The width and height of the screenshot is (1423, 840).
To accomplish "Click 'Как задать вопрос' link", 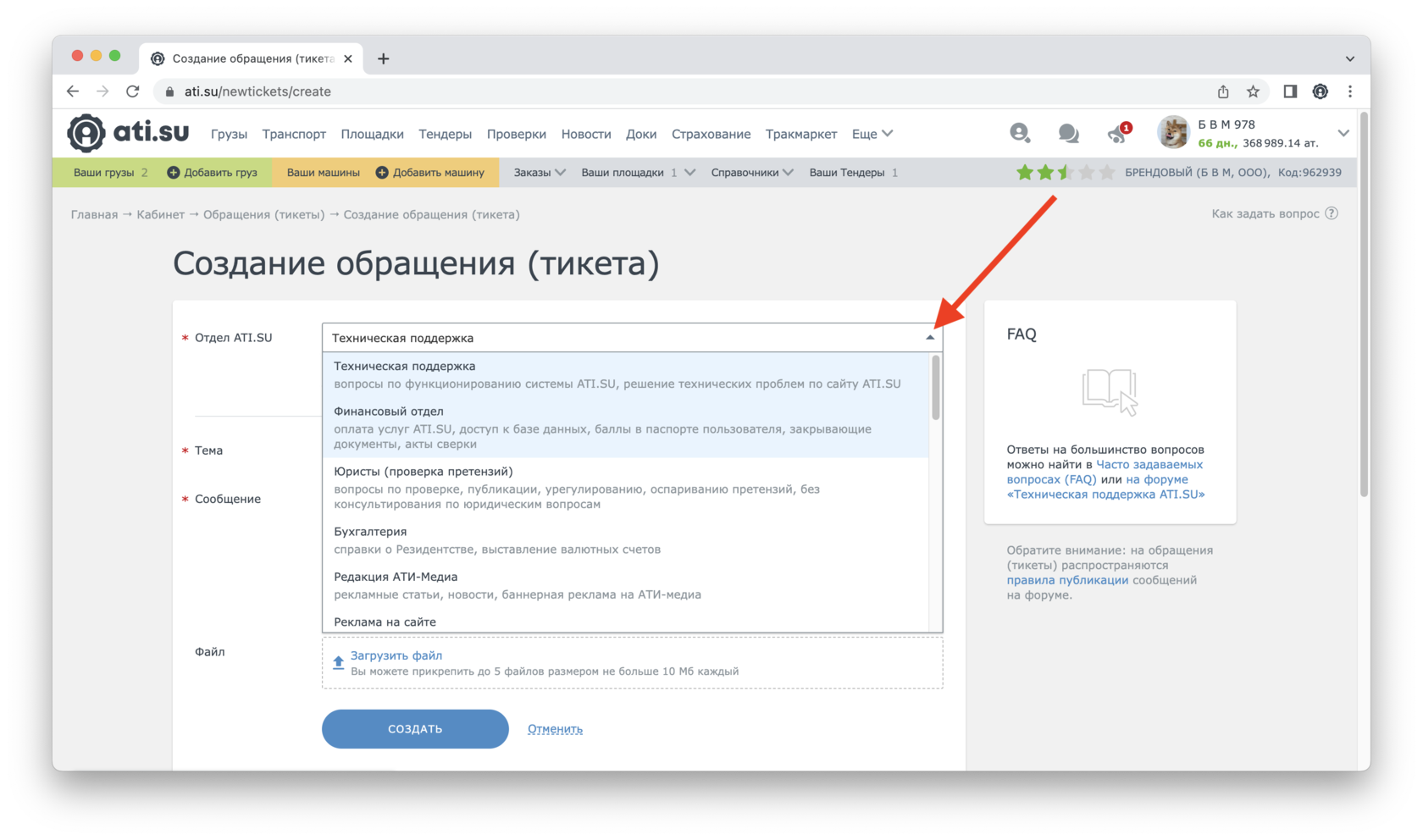I will (1265, 213).
